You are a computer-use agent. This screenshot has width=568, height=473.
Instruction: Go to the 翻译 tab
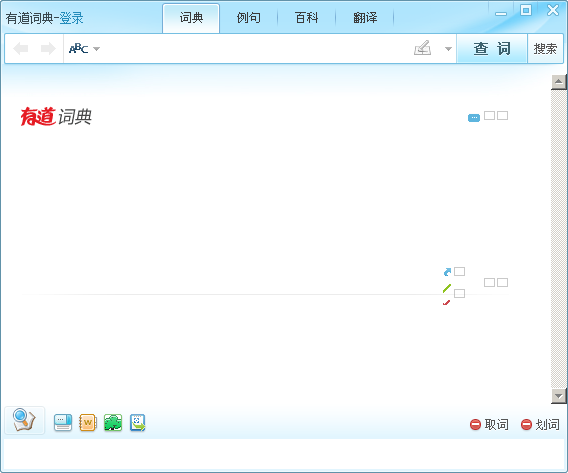365,18
